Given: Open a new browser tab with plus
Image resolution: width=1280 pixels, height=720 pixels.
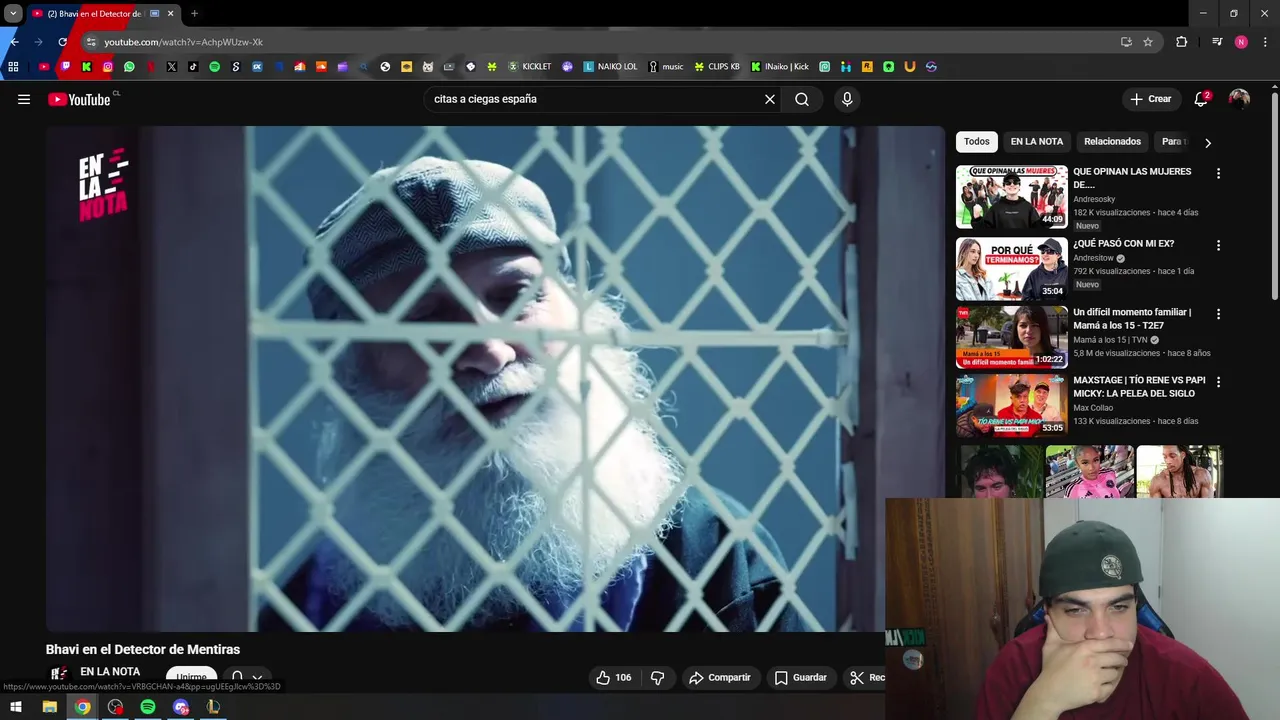Looking at the screenshot, I should 194,14.
